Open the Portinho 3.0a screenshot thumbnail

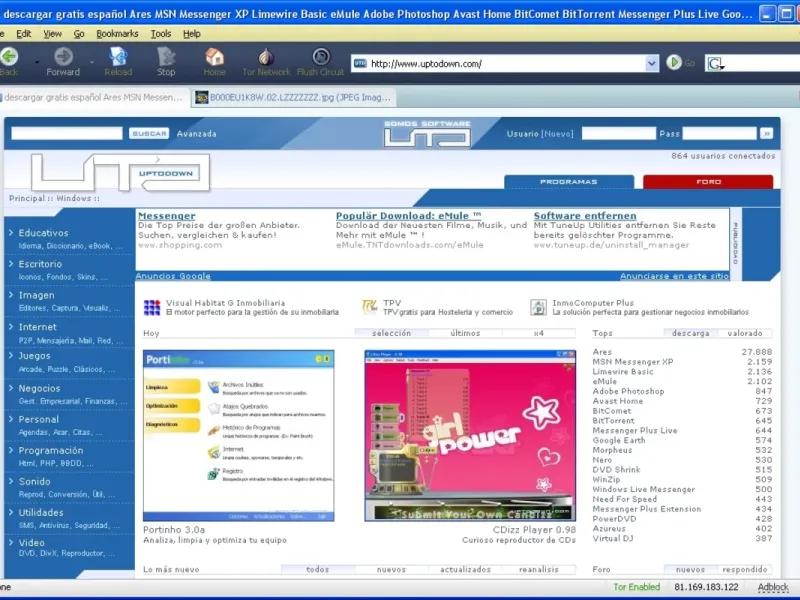[x=239, y=436]
